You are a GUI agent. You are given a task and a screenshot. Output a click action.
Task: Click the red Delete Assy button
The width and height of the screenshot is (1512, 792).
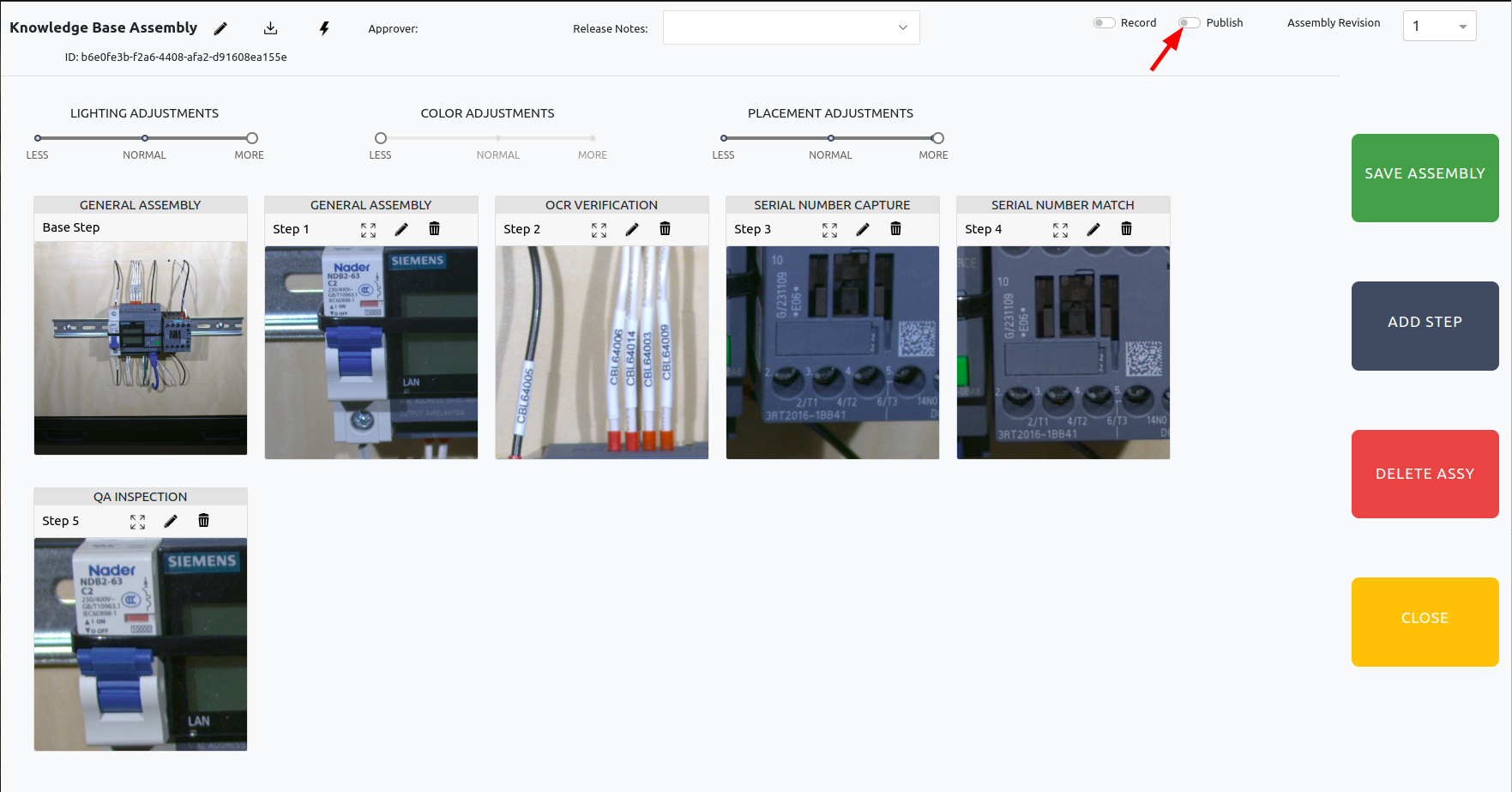1425,474
